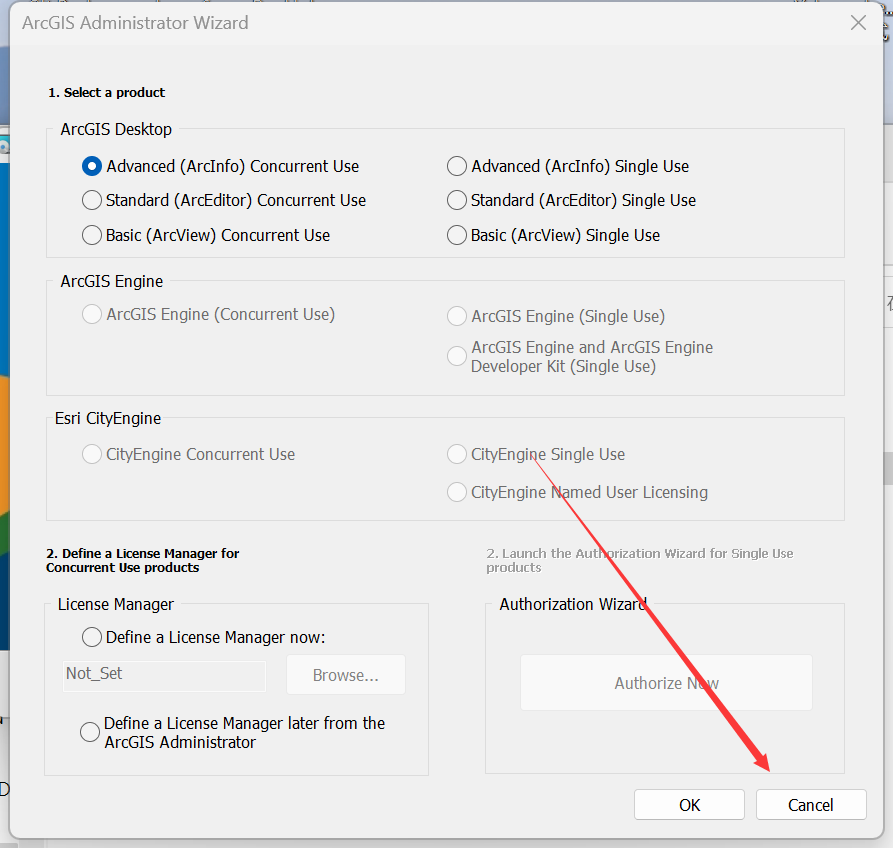Select Define a License Manager later option
Screen dimensions: 893x848
click(90, 732)
